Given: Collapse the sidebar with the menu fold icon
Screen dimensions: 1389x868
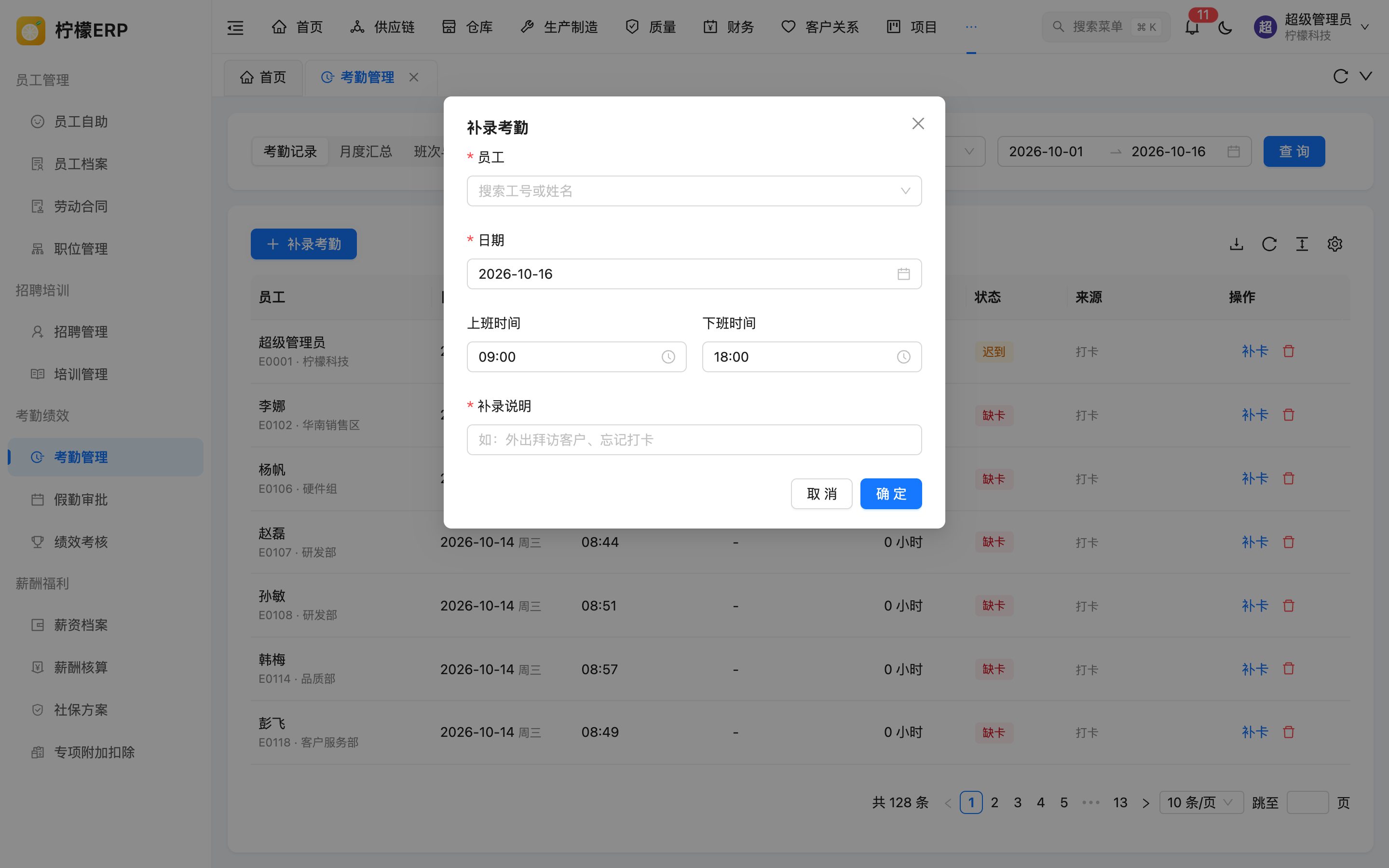Looking at the screenshot, I should [235, 27].
